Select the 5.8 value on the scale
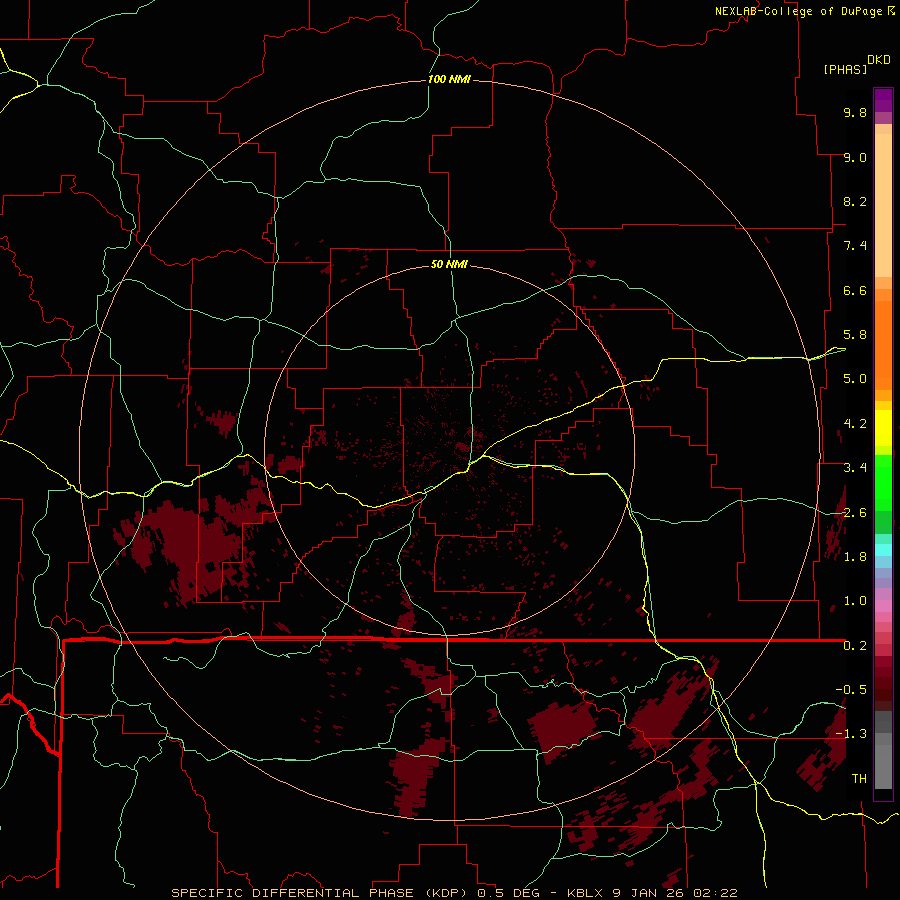Viewport: 900px width, 900px height. click(x=855, y=335)
